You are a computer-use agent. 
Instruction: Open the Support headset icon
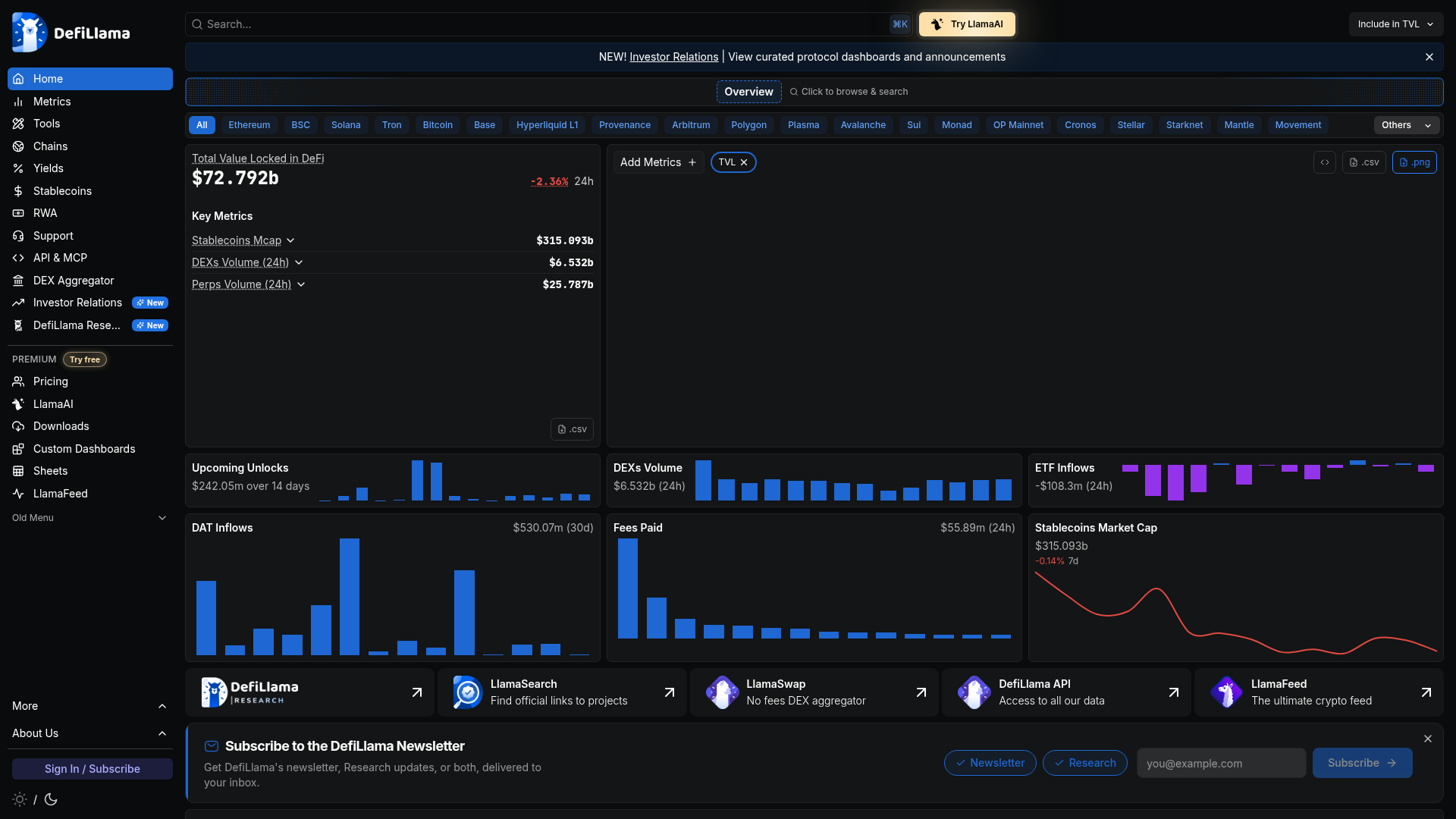(18, 236)
